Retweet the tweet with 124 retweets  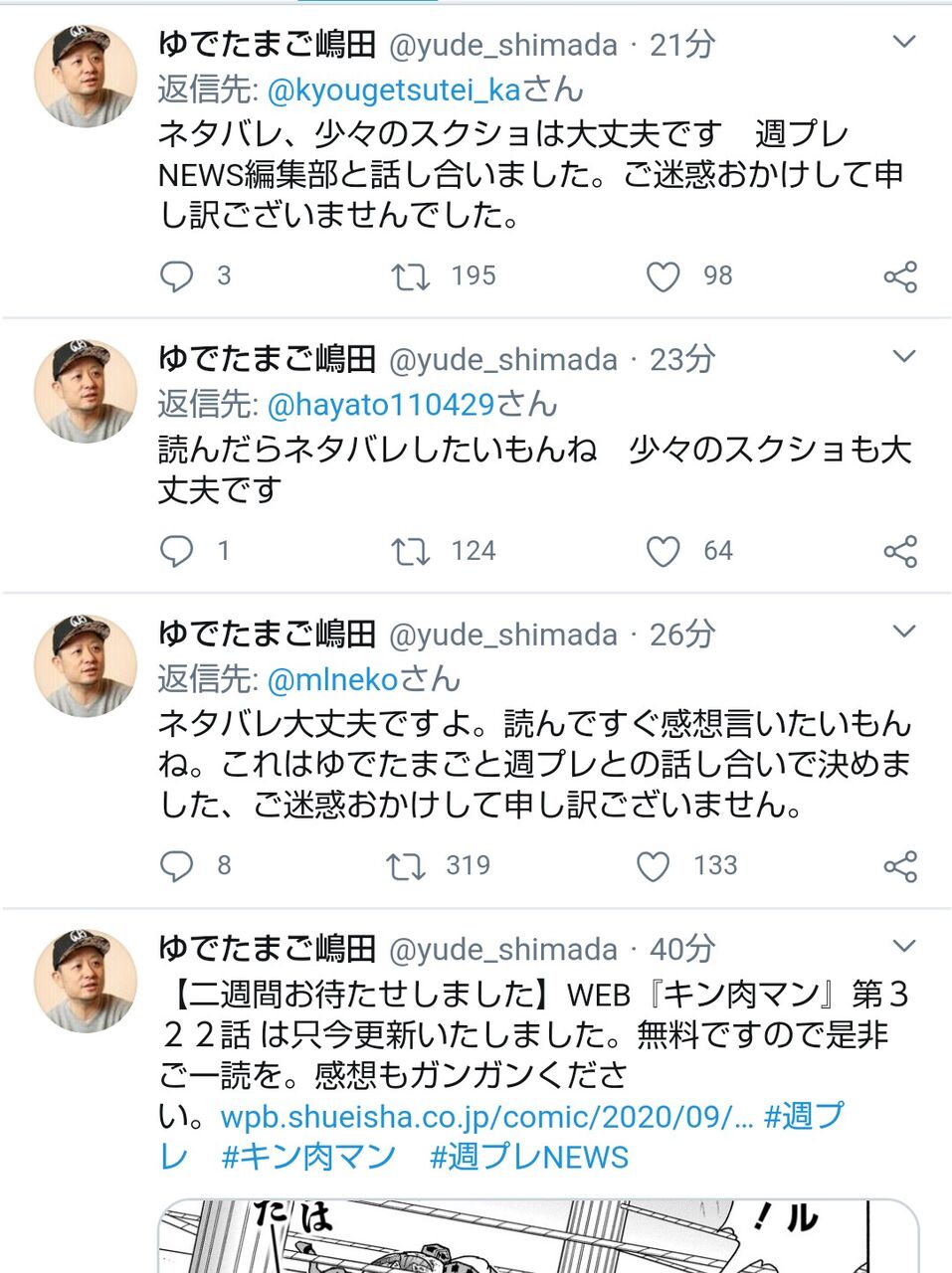[410, 550]
